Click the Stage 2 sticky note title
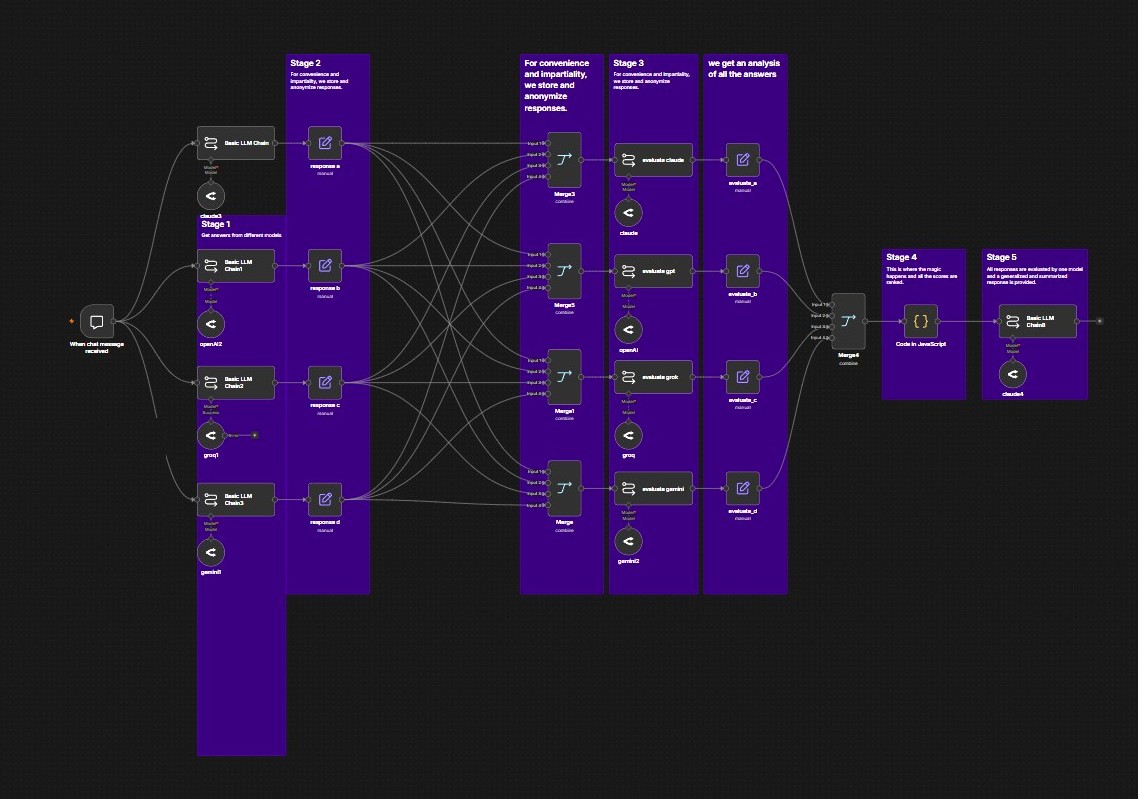 tap(306, 63)
